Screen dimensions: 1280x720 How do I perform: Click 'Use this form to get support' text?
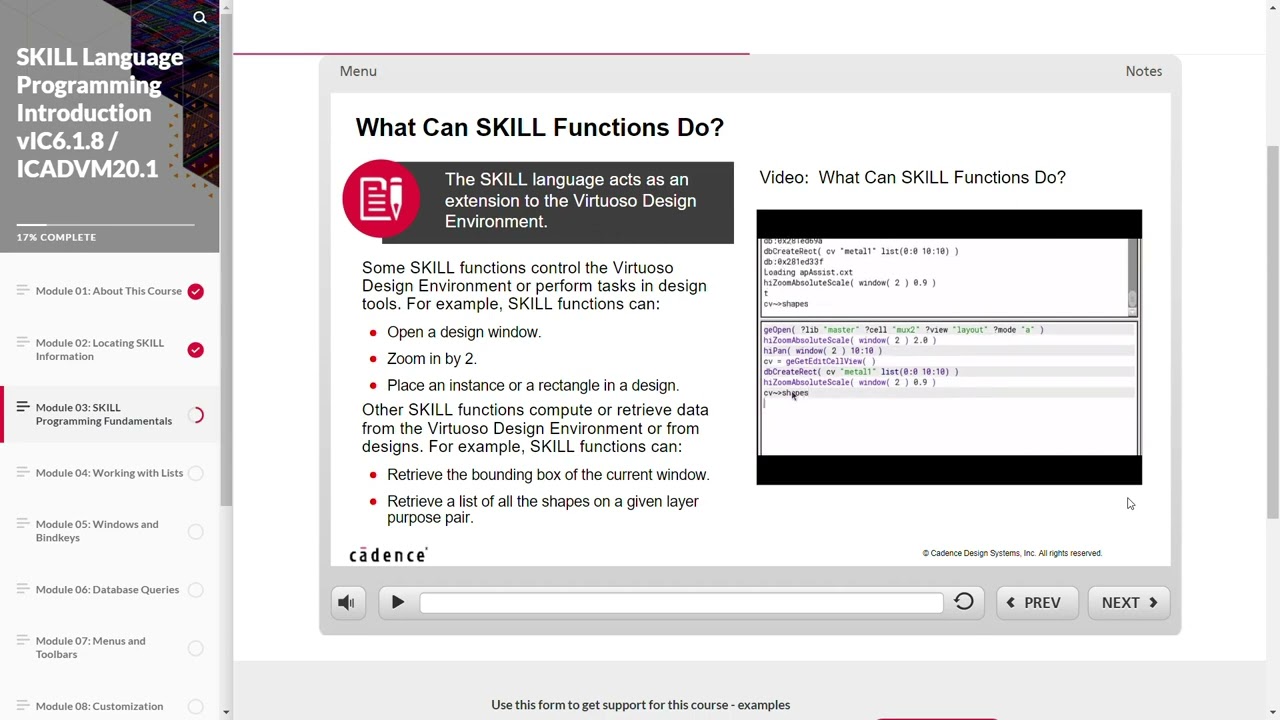point(640,705)
